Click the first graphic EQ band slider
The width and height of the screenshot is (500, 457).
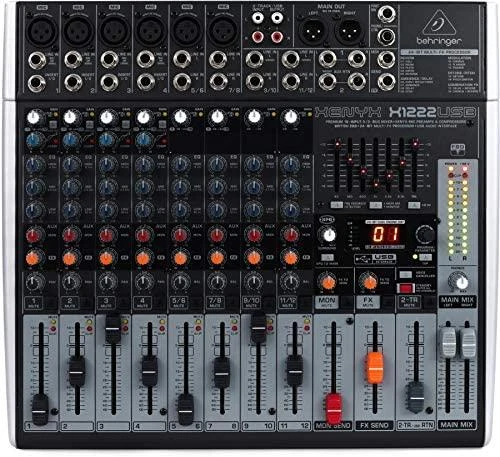(x=337, y=144)
